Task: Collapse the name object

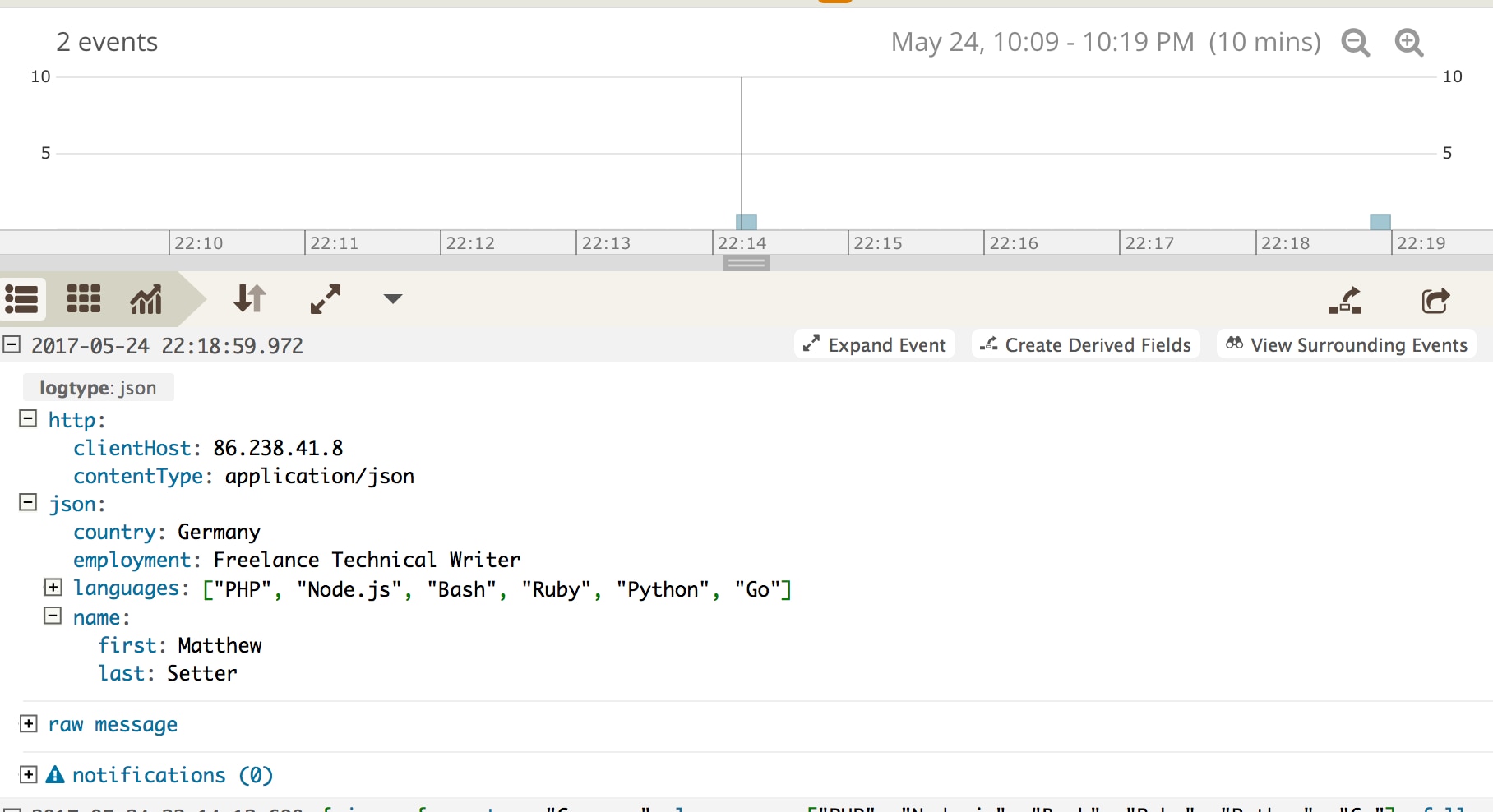Action: click(53, 616)
